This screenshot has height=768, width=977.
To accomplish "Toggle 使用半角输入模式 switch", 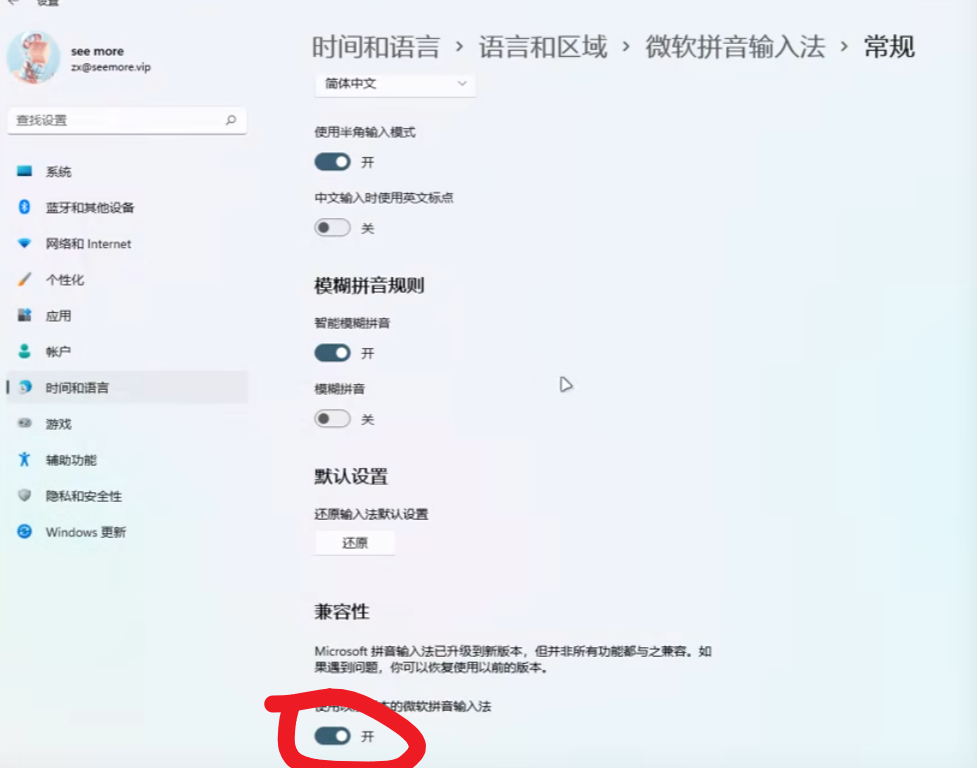I will coord(332,162).
